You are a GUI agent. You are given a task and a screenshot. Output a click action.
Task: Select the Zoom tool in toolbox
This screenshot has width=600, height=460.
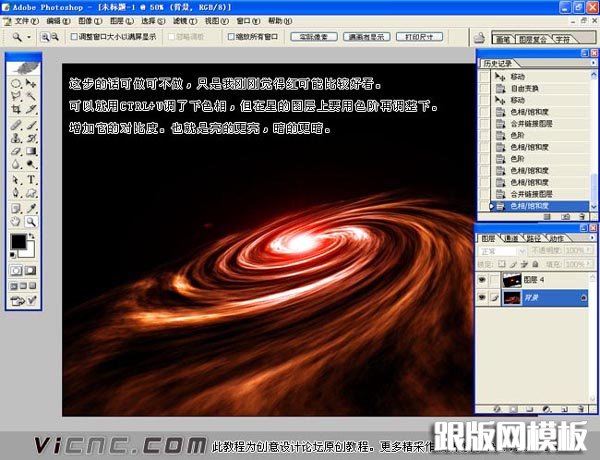click(x=31, y=222)
